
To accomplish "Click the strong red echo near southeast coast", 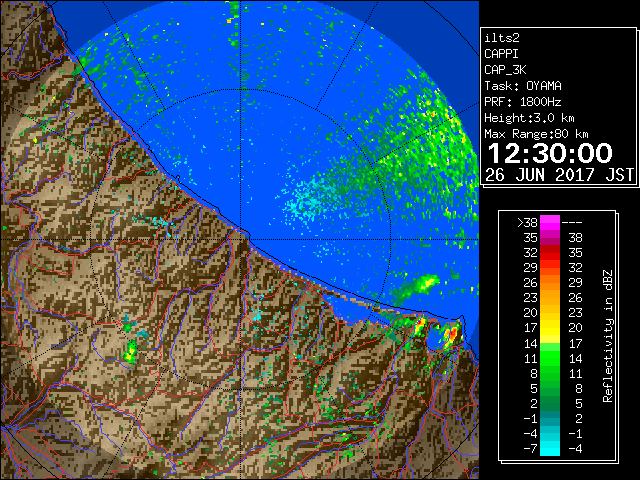I will point(452,335).
